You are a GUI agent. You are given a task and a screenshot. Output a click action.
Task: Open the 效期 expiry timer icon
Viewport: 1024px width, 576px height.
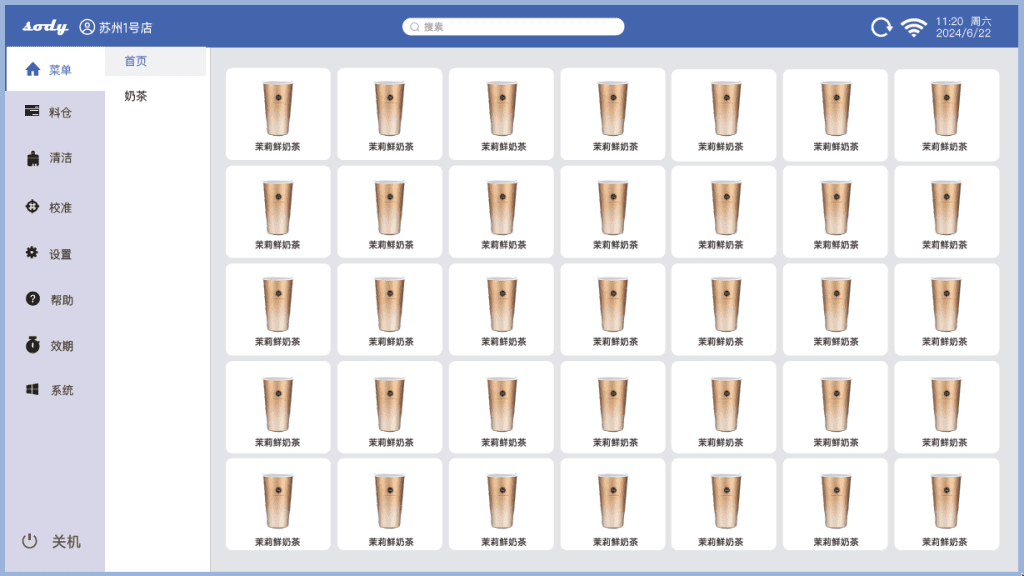tap(32, 345)
